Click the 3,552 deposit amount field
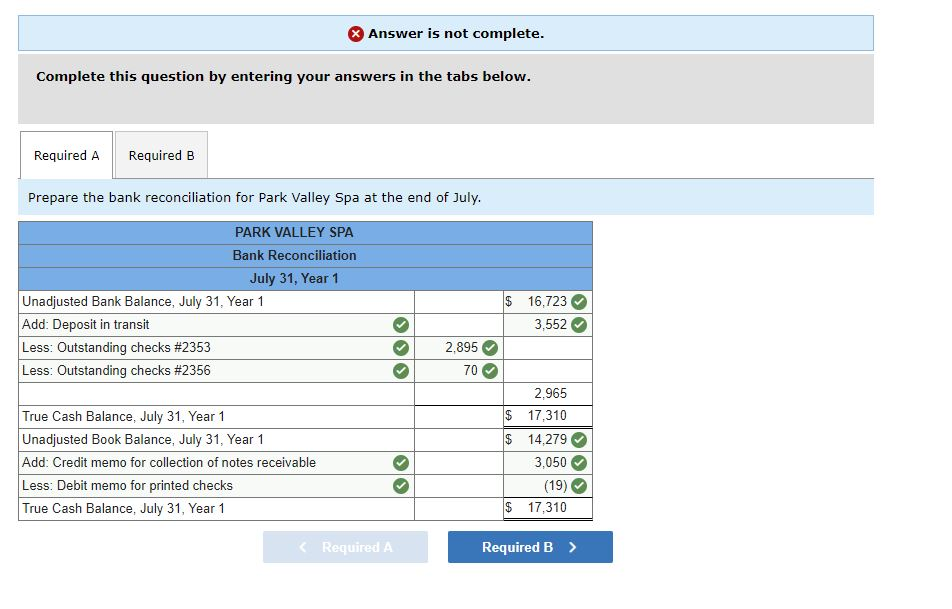The width and height of the screenshot is (952, 609). click(548, 325)
